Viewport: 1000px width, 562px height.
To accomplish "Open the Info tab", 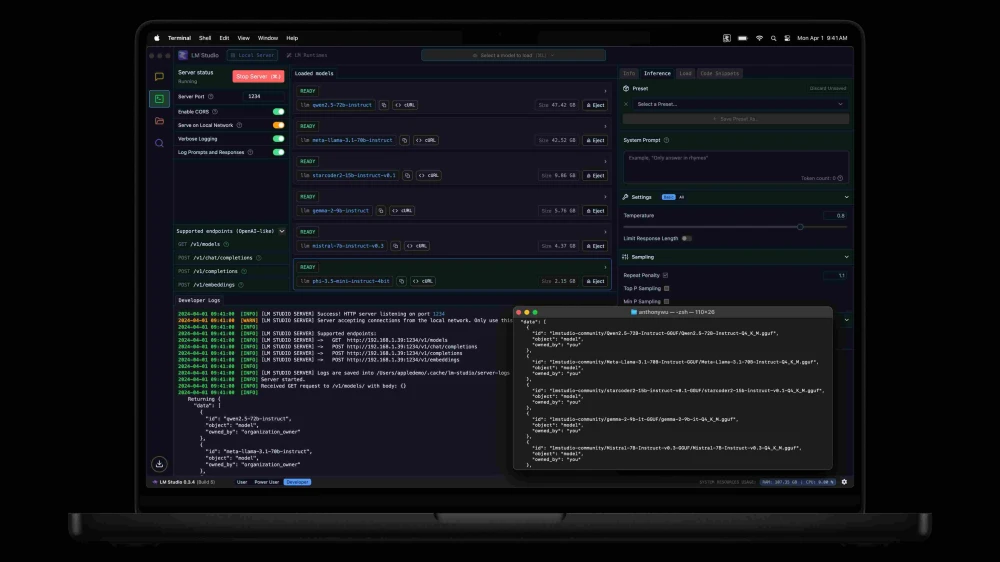I will 629,73.
